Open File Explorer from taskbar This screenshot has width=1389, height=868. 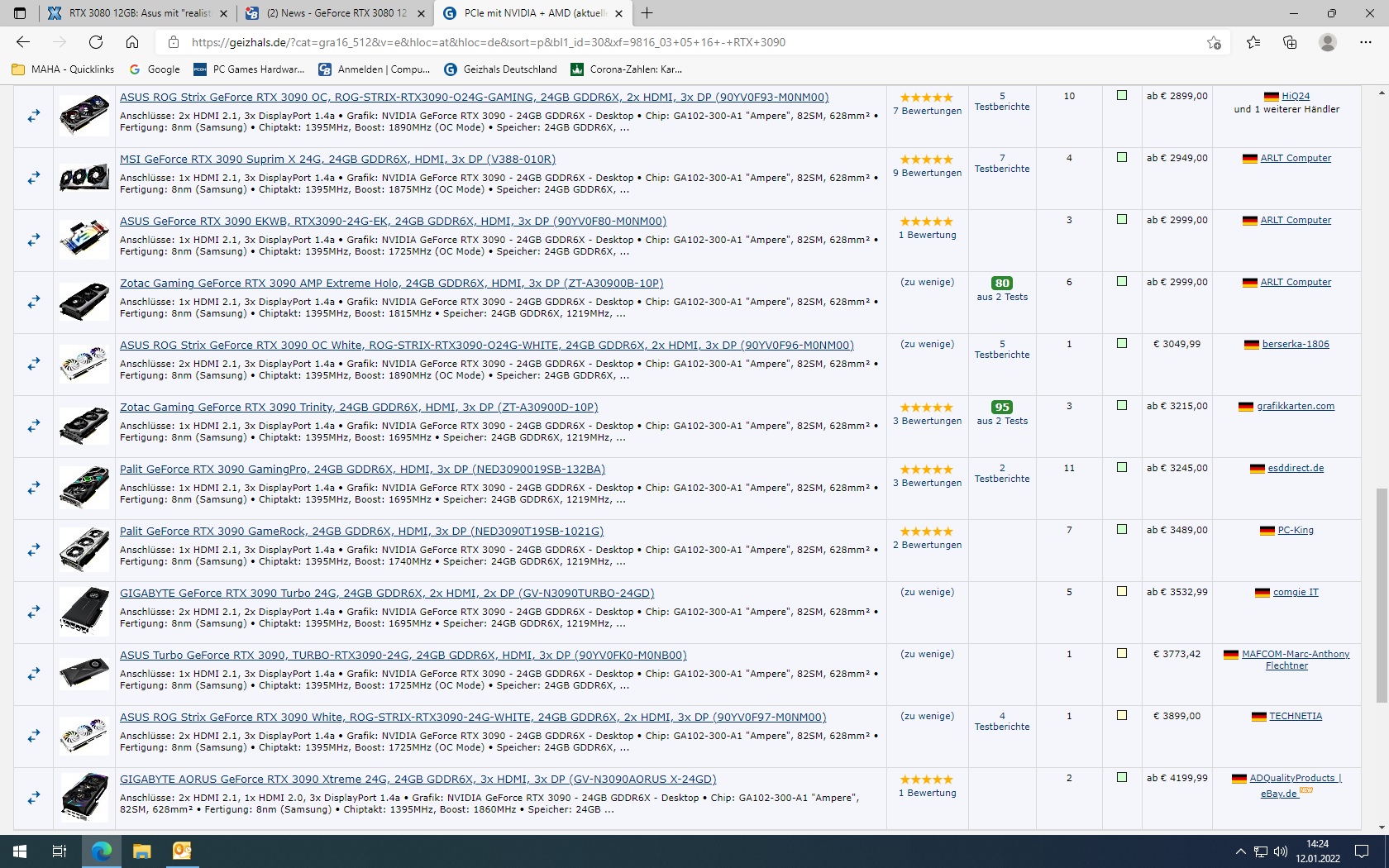pos(141,851)
